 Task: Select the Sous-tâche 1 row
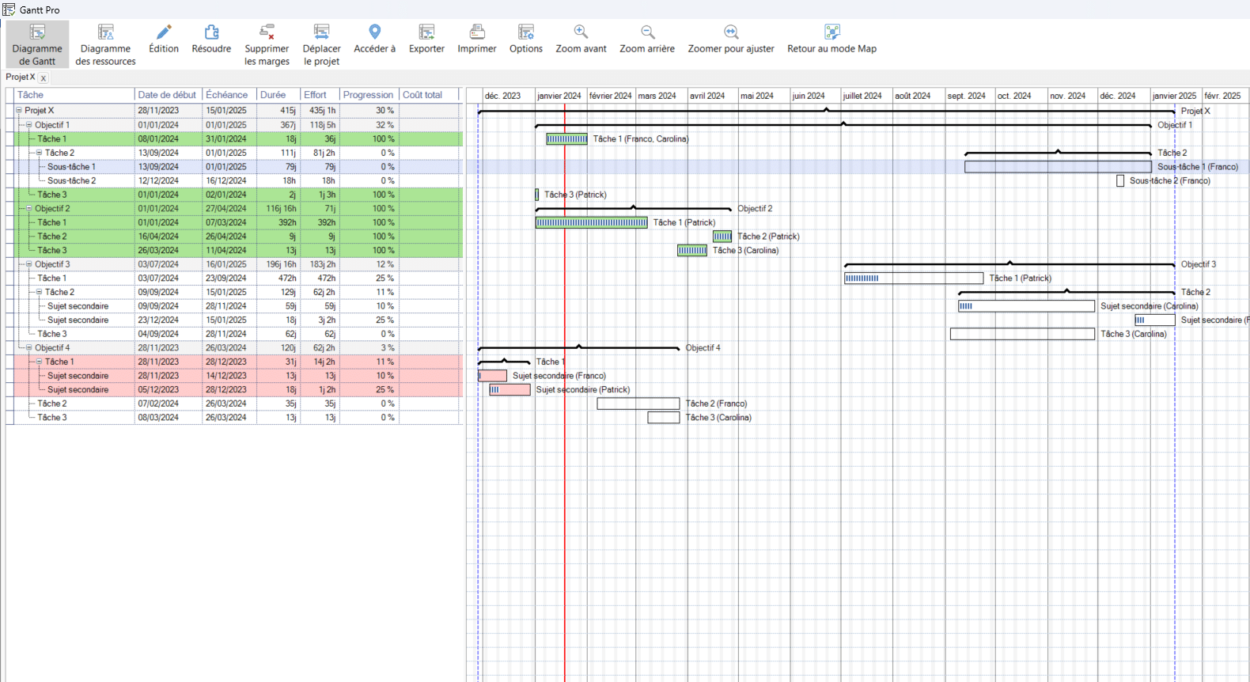pyautogui.click(x=72, y=167)
